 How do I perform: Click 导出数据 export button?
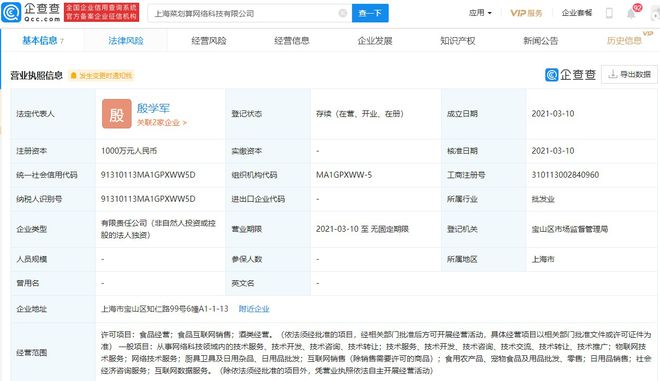coord(629,75)
